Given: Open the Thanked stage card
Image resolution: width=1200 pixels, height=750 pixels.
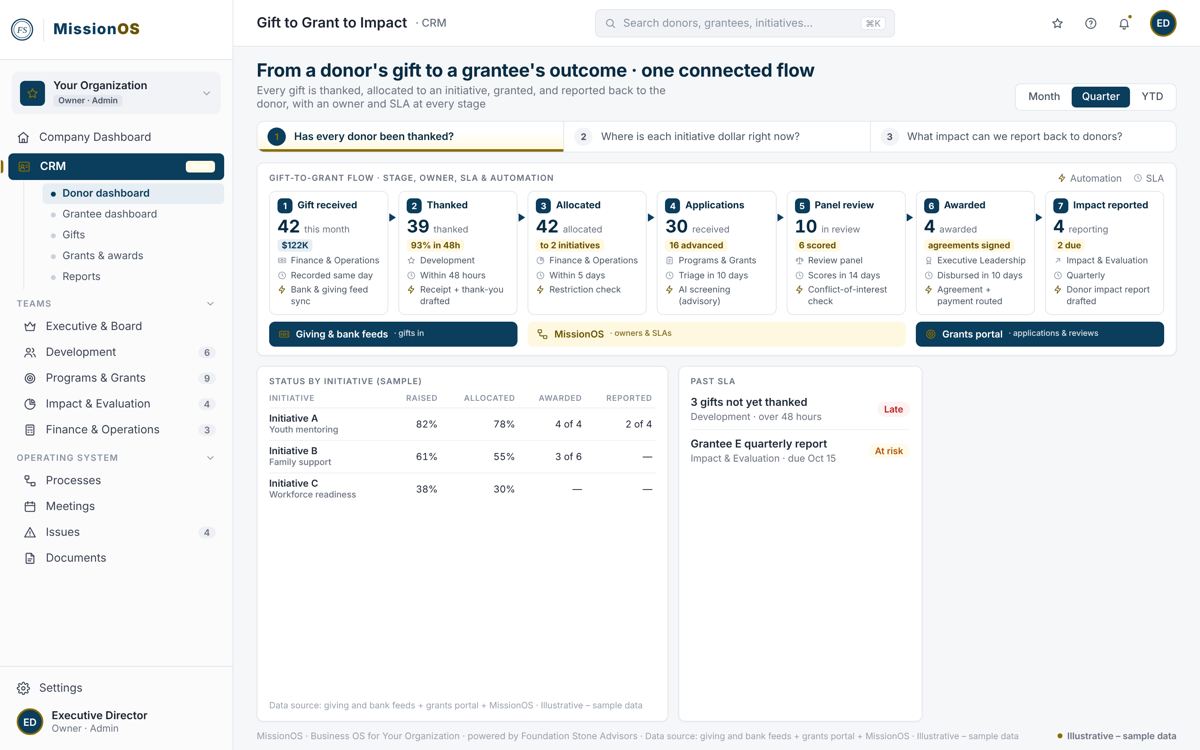Looking at the screenshot, I should [458, 253].
